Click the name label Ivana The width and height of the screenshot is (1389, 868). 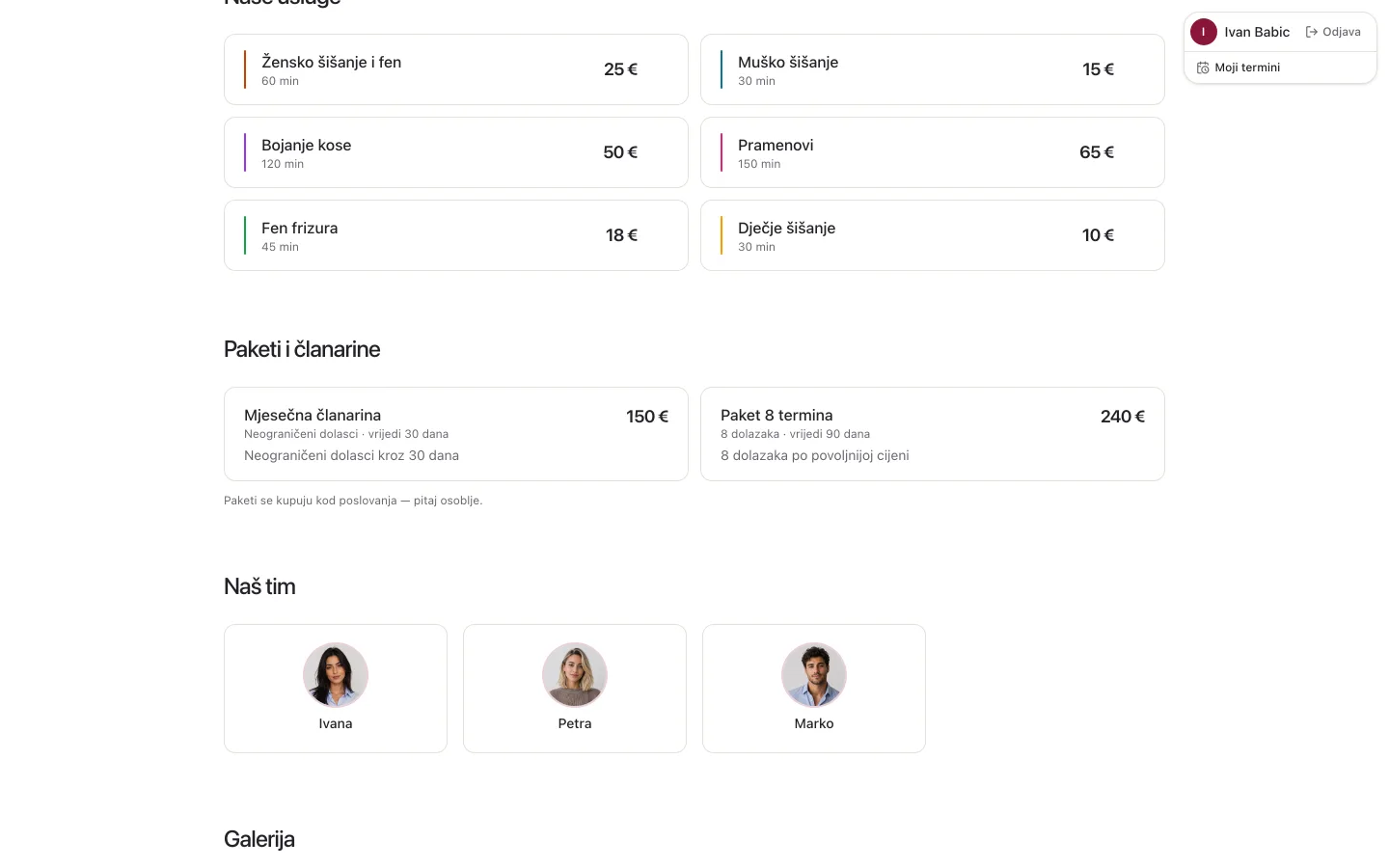click(336, 723)
